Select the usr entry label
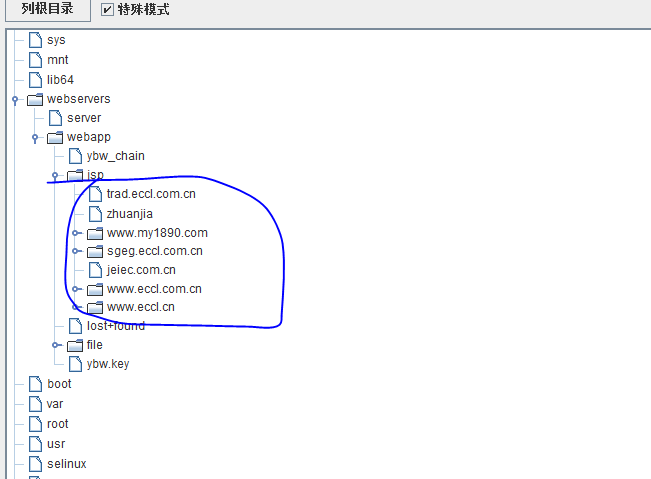 (56, 444)
